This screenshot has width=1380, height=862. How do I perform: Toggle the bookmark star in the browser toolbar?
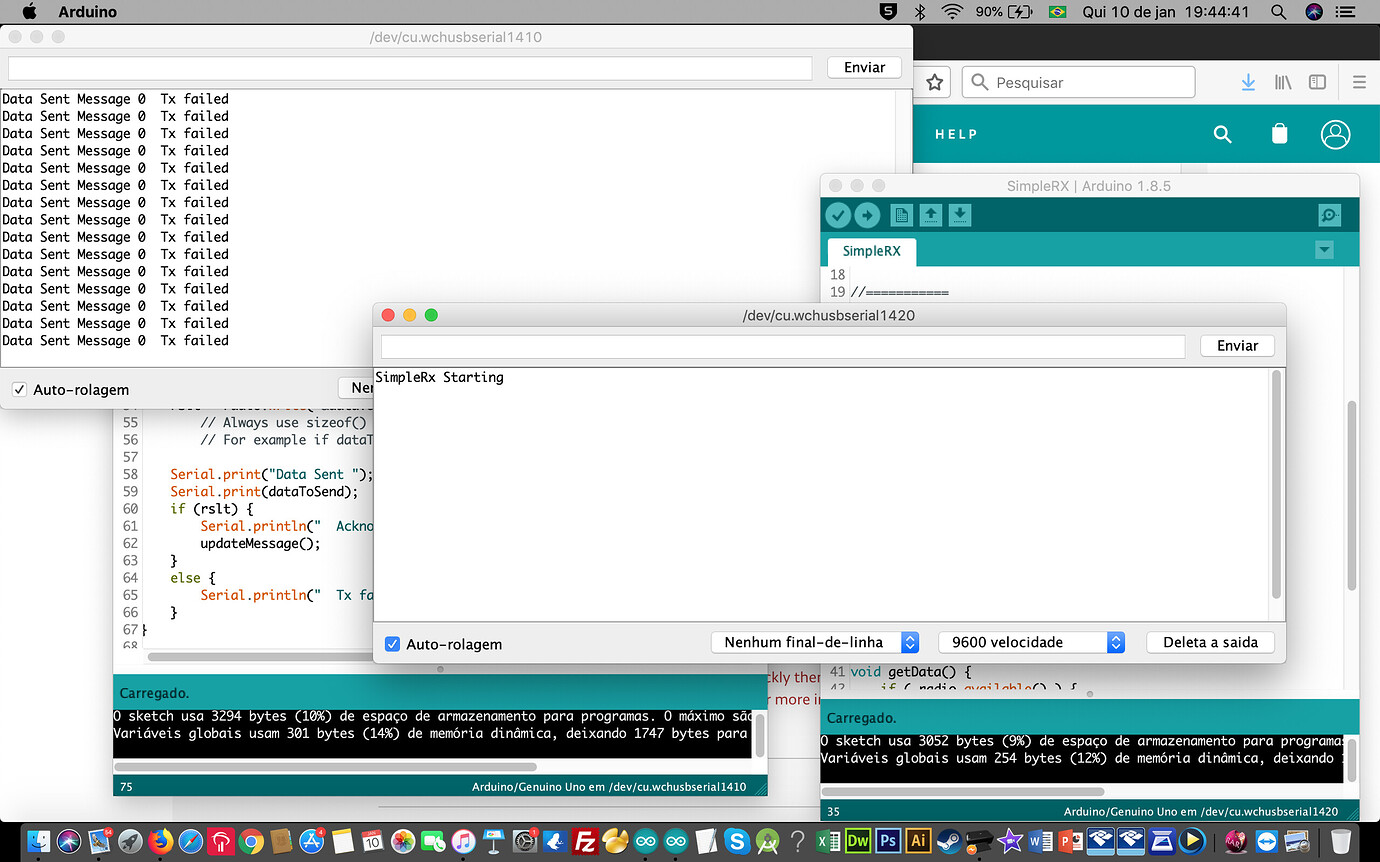pos(933,82)
